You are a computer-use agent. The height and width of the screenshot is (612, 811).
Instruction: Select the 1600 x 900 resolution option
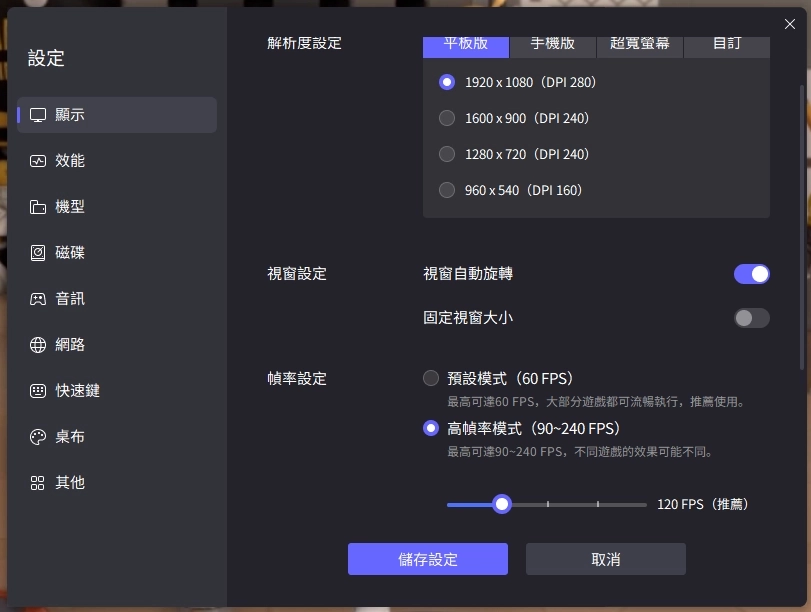(x=446, y=118)
